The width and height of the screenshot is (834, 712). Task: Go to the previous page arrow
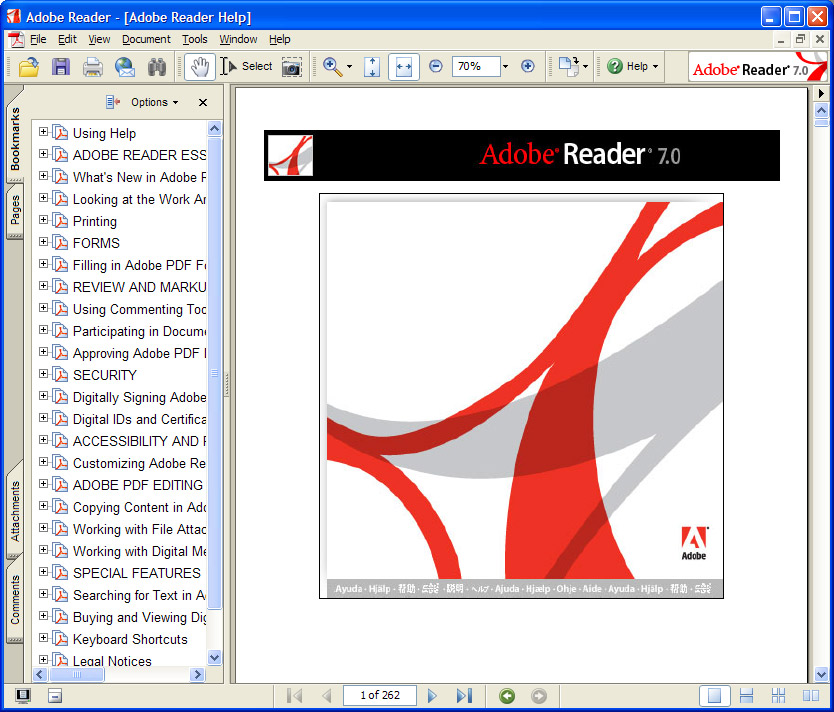coord(327,696)
